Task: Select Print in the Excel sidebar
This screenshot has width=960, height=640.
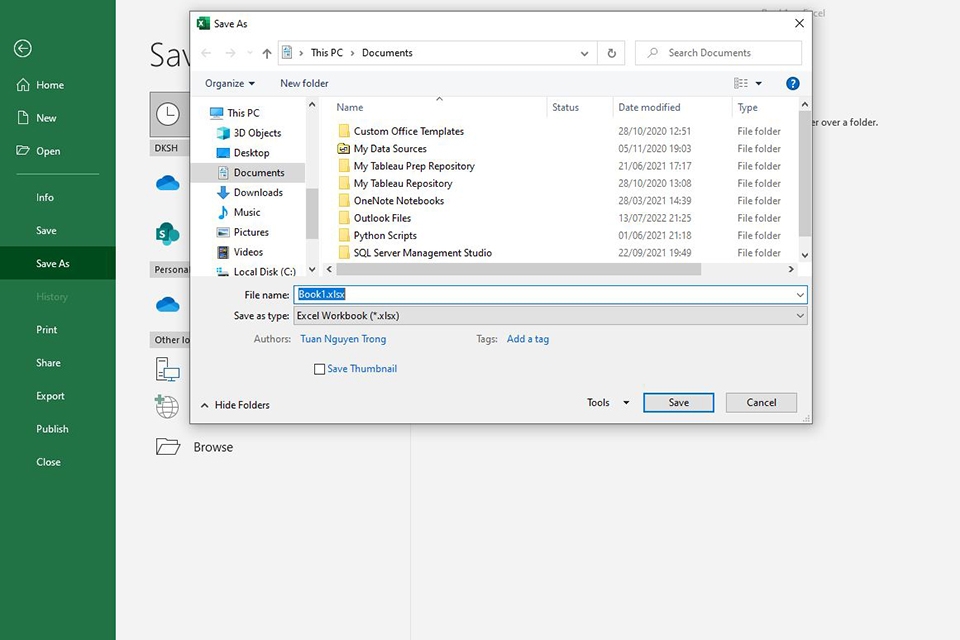Action: coord(47,330)
